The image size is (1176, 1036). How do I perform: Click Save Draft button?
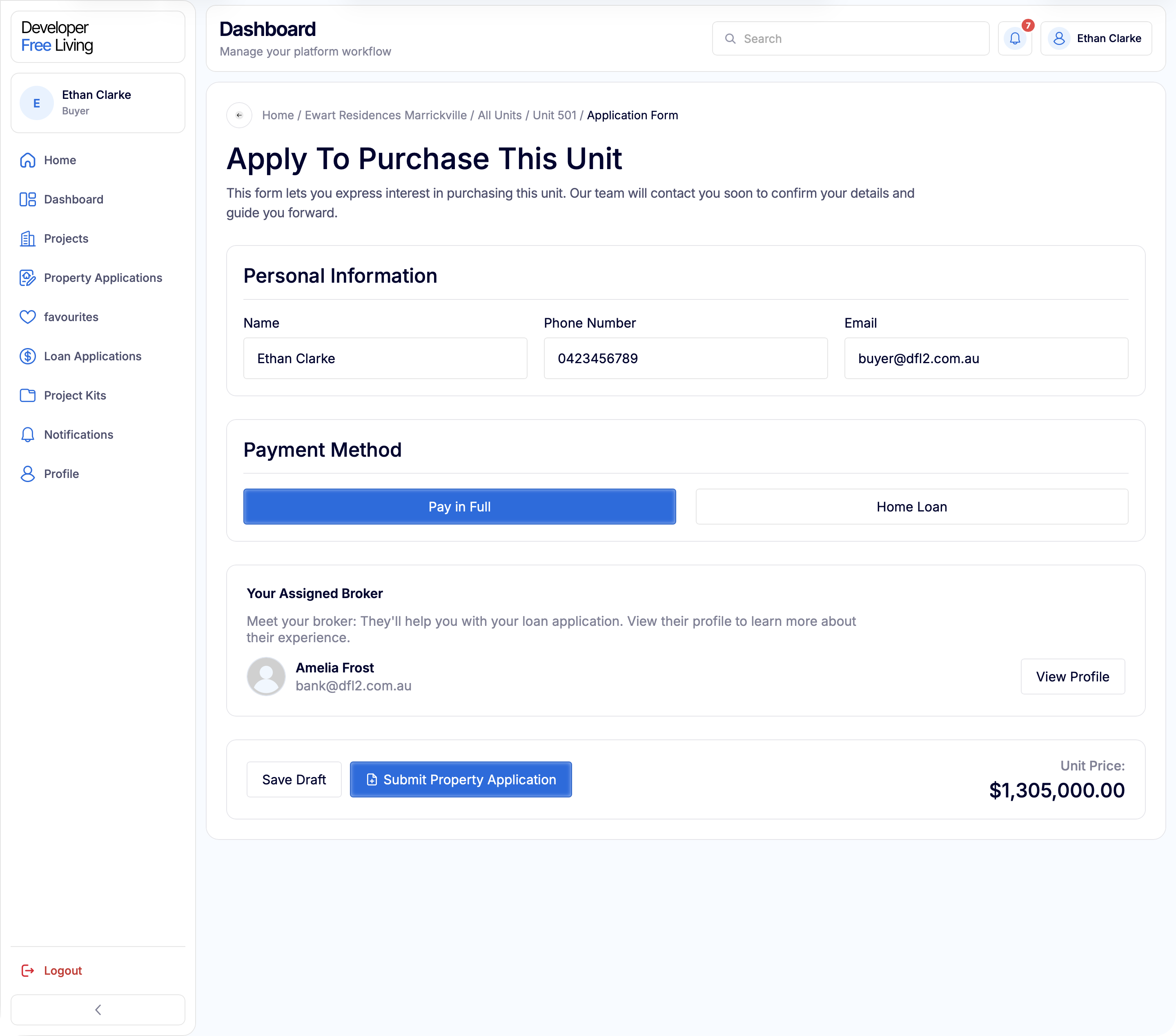click(x=294, y=779)
